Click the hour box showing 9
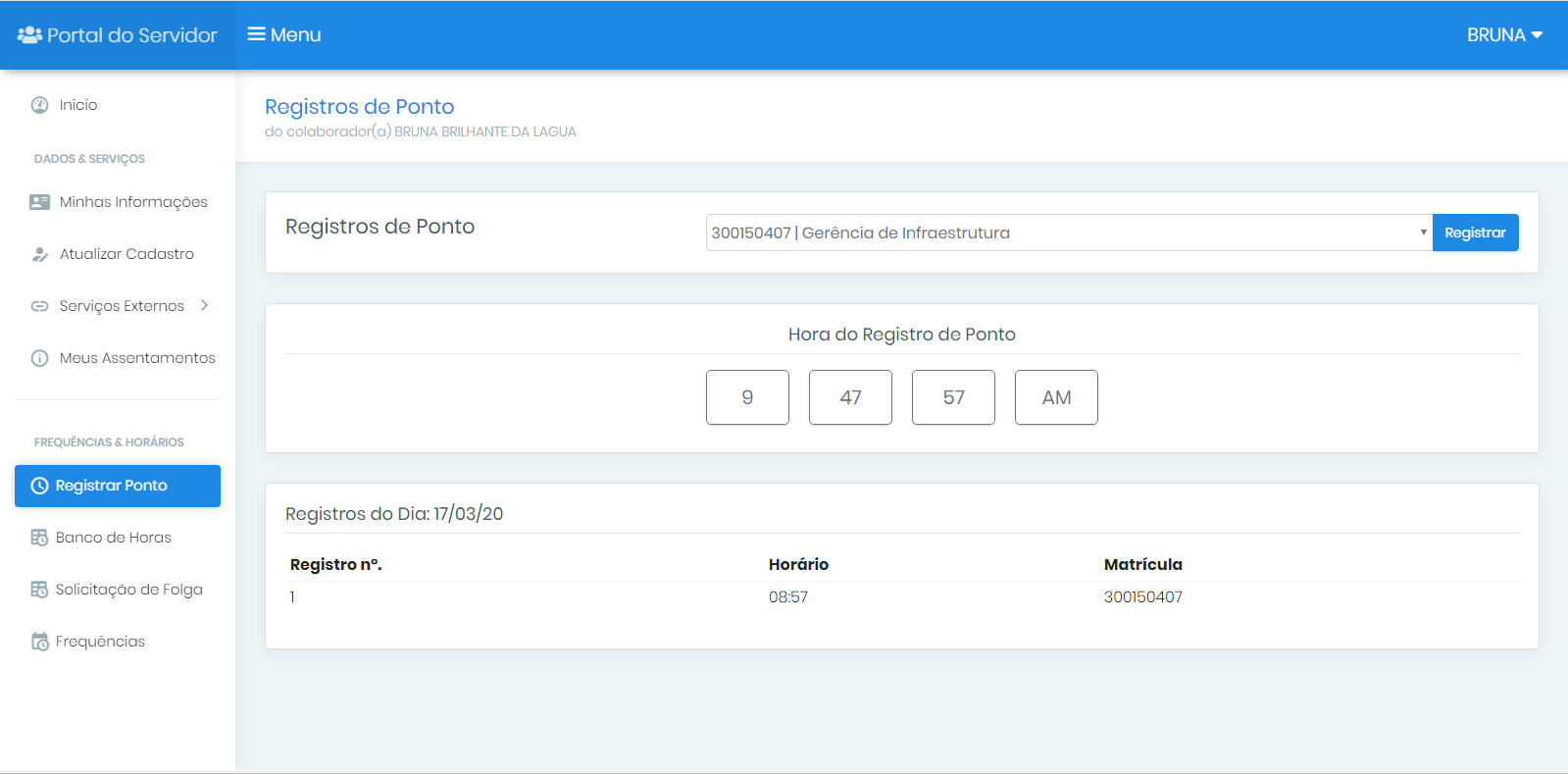 click(x=747, y=397)
